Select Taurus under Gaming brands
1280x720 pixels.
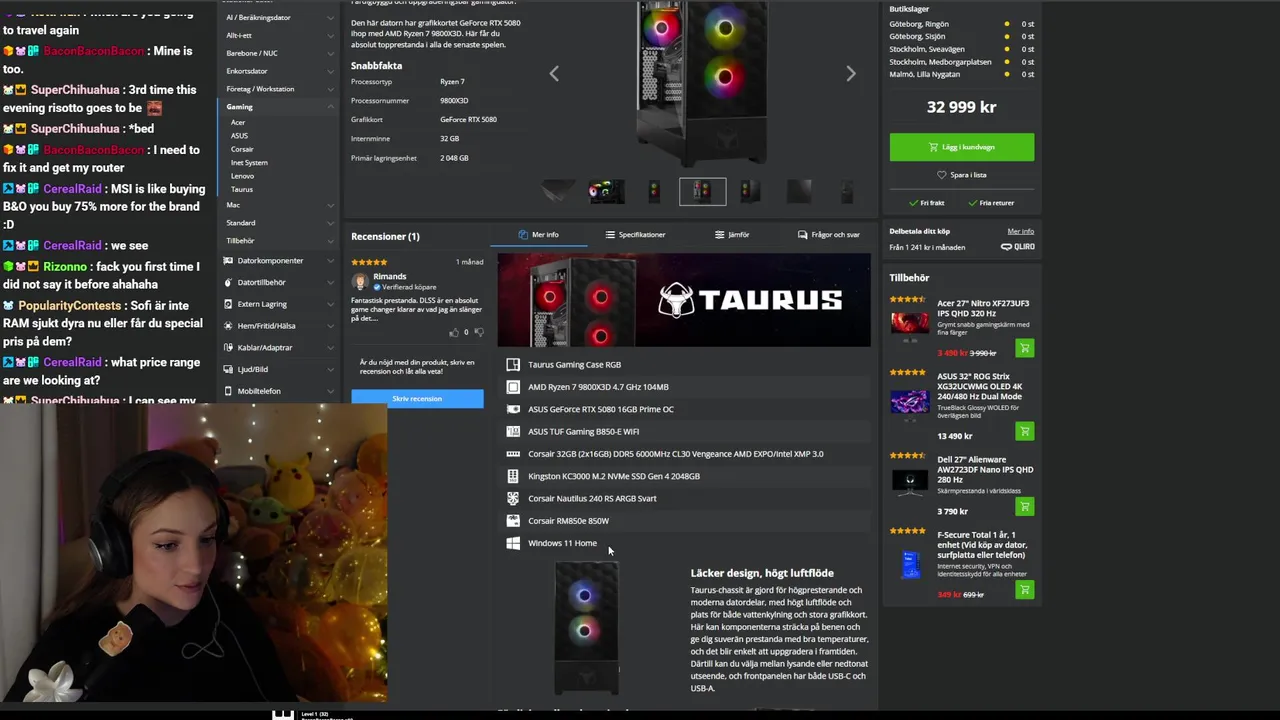(242, 189)
